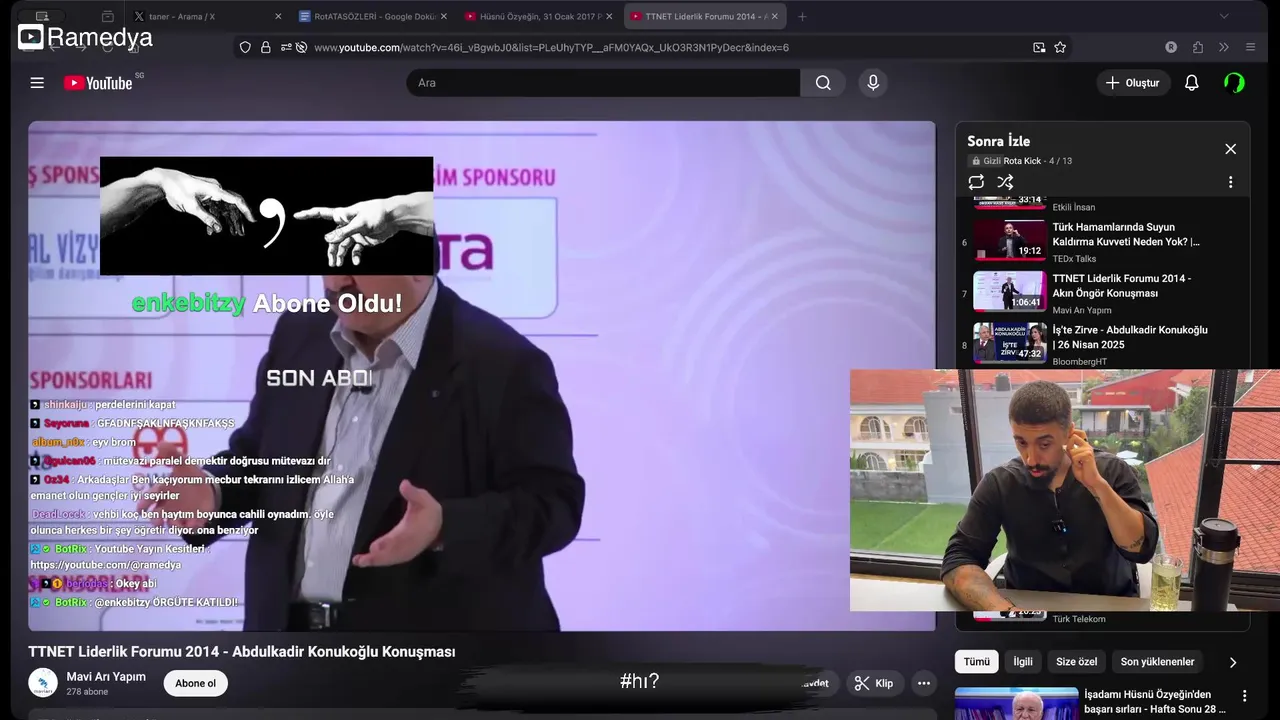
Task: Show more filter chips with right arrow
Action: point(1232,662)
